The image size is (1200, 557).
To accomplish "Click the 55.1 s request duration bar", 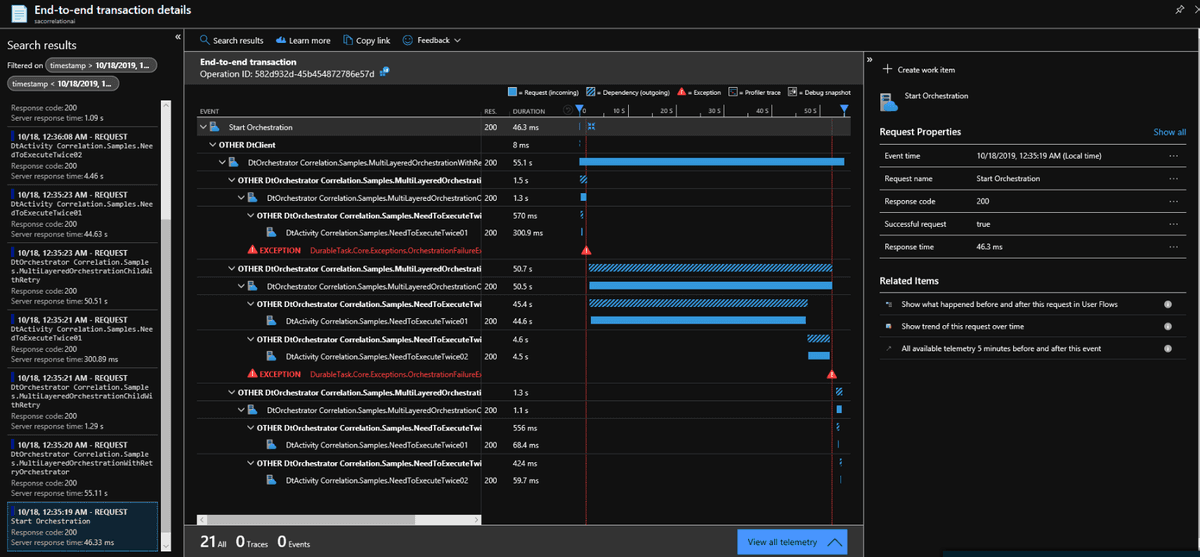I will click(x=712, y=162).
